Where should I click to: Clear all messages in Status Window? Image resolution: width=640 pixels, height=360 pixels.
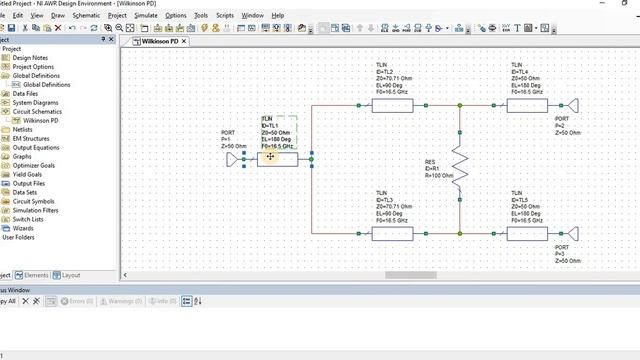coord(36,301)
